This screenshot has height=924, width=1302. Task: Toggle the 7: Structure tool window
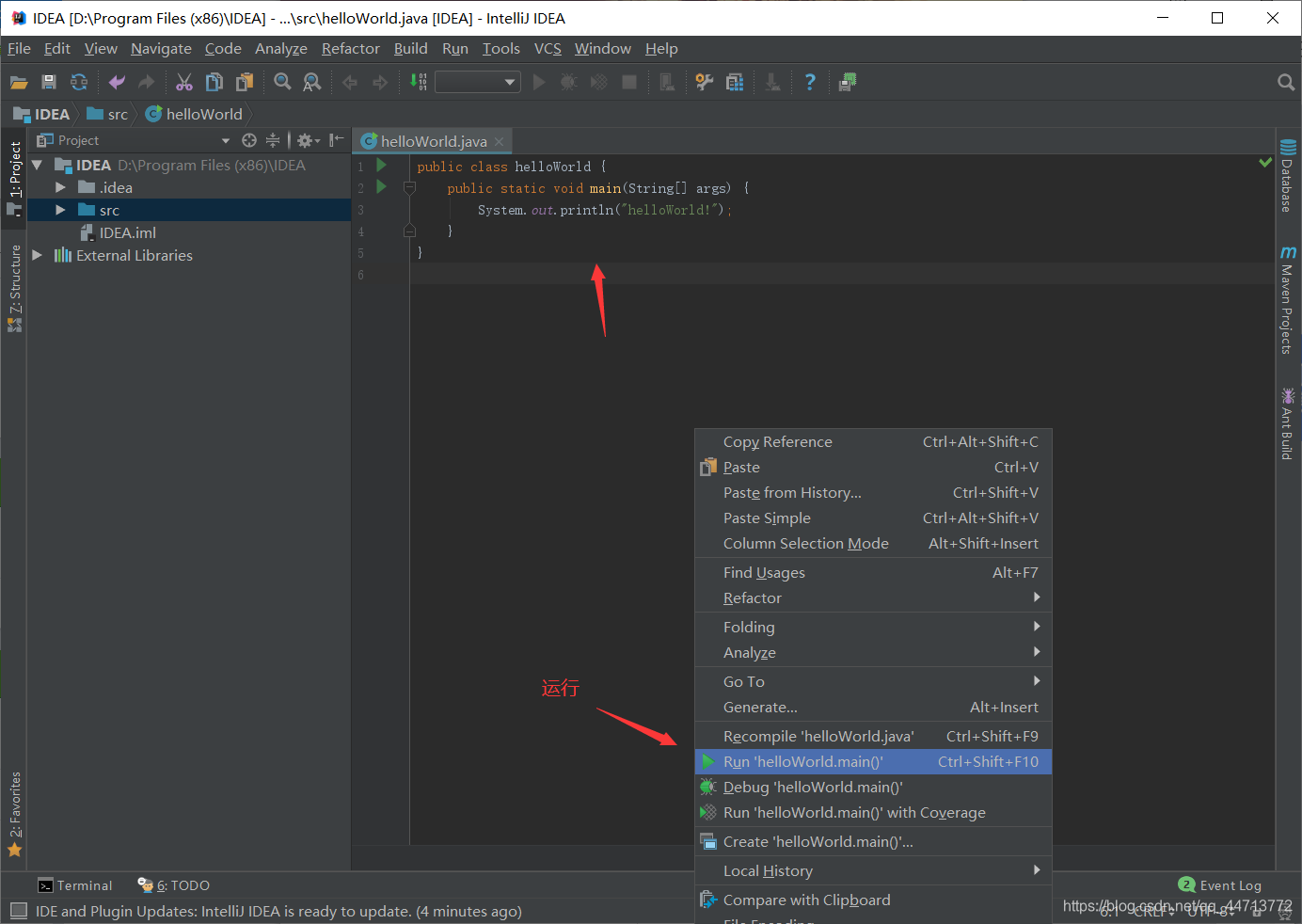pyautogui.click(x=14, y=288)
